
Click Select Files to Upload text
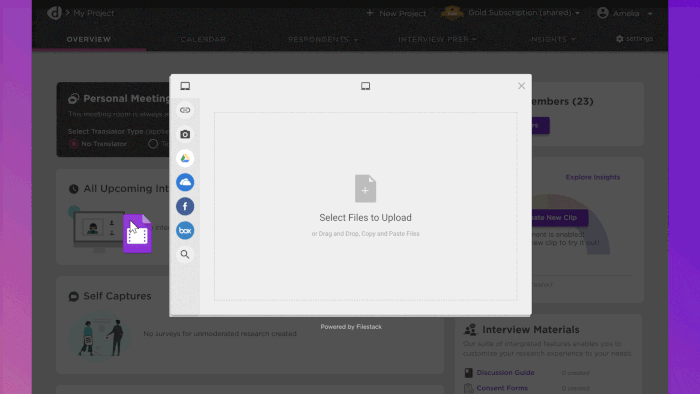click(365, 218)
